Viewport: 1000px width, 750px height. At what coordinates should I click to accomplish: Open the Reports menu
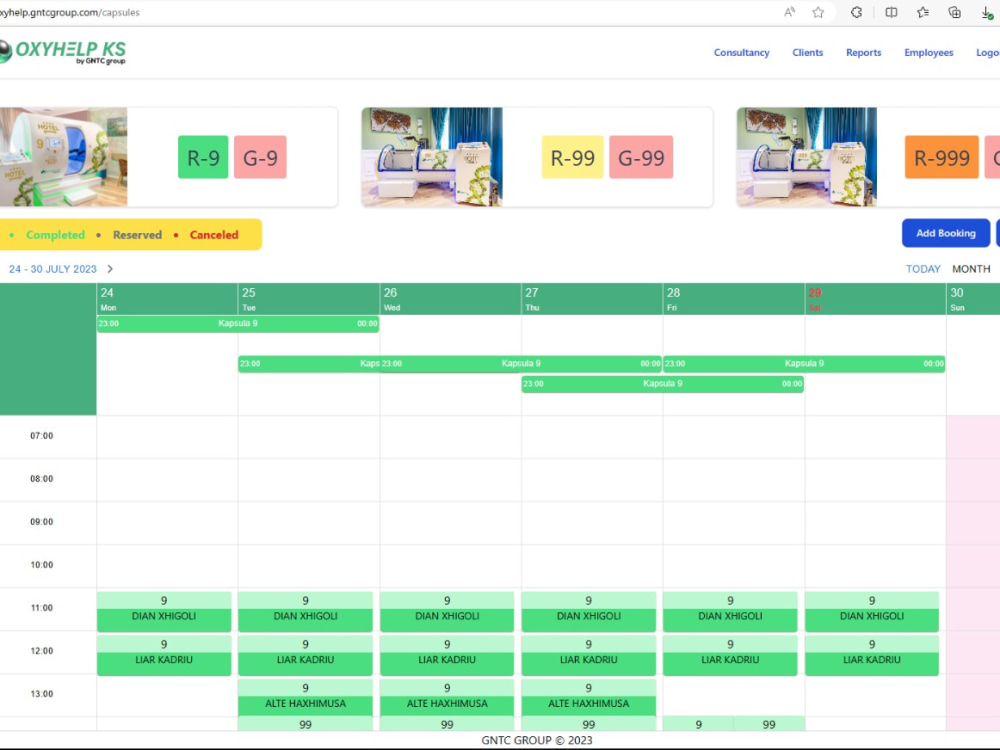tap(864, 52)
